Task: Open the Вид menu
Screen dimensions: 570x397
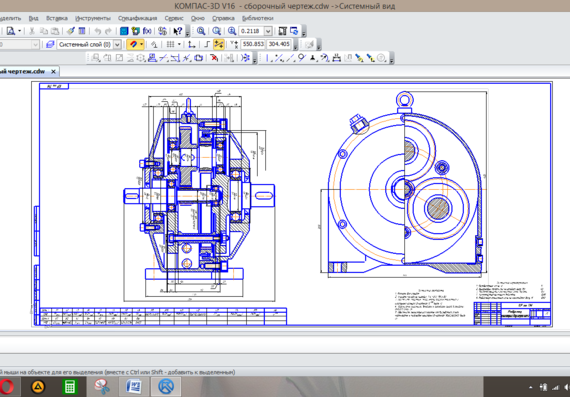Action: coord(33,18)
